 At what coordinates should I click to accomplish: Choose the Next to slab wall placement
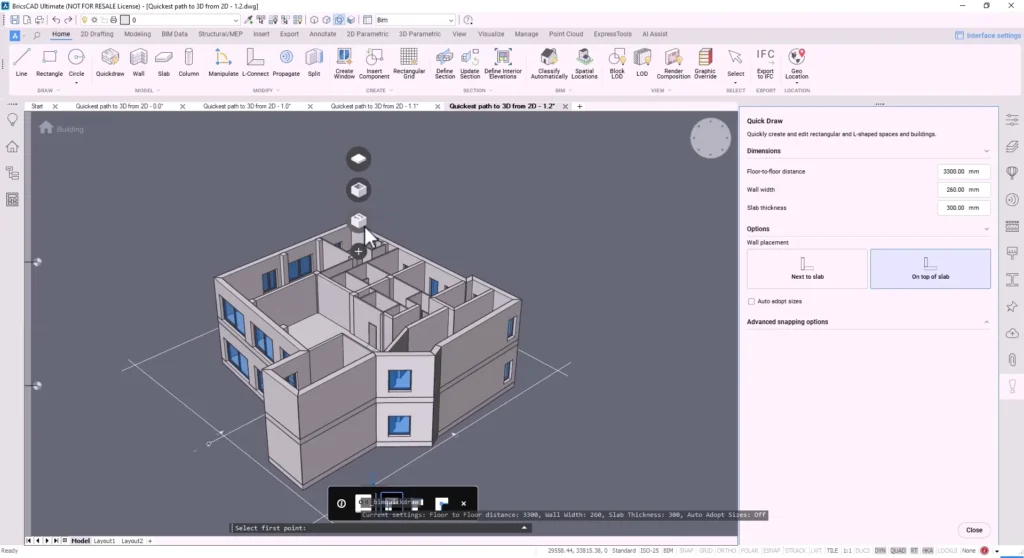tap(806, 268)
